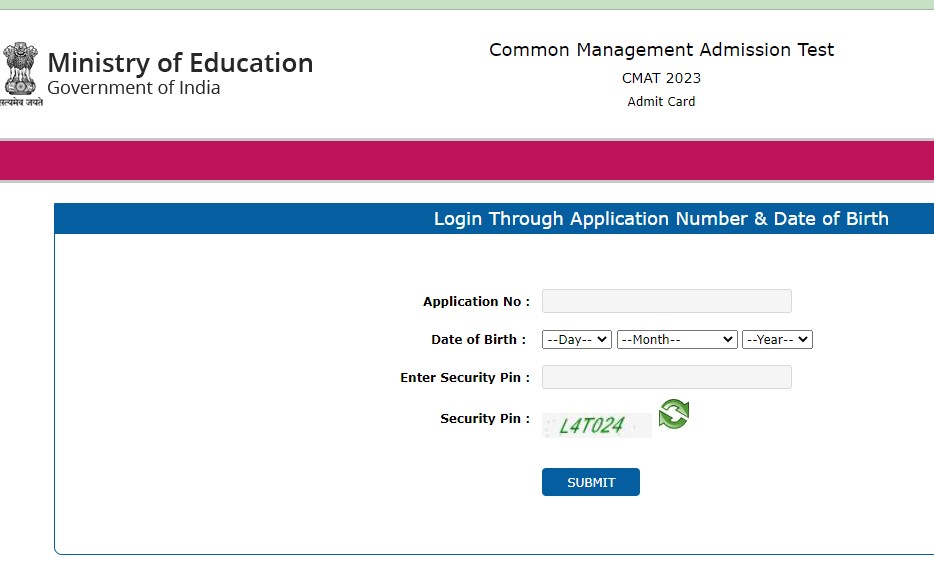Focus the Application No input field

(x=666, y=301)
